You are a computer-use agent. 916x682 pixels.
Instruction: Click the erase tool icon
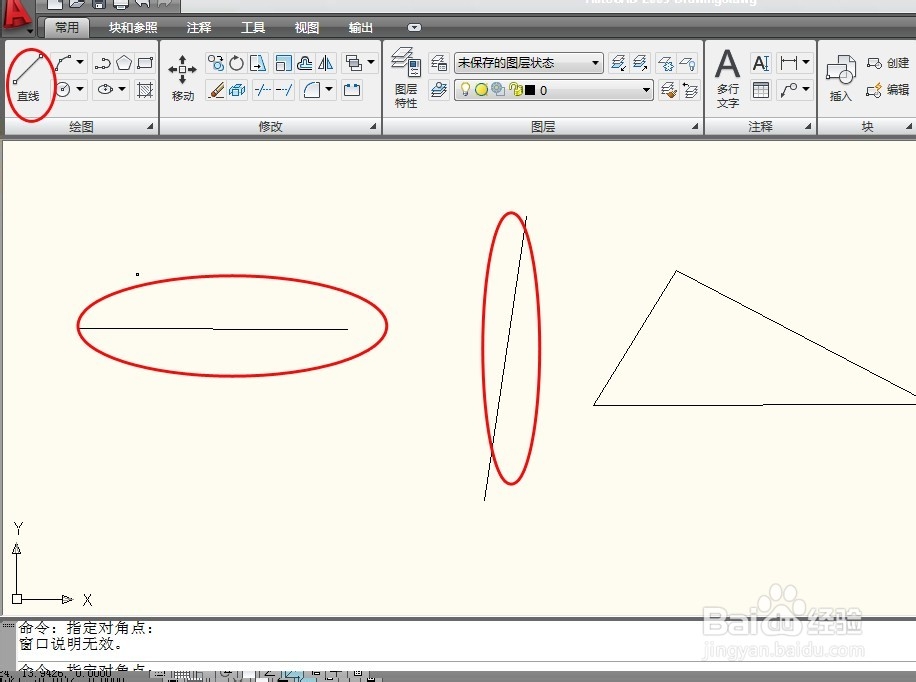[216, 90]
